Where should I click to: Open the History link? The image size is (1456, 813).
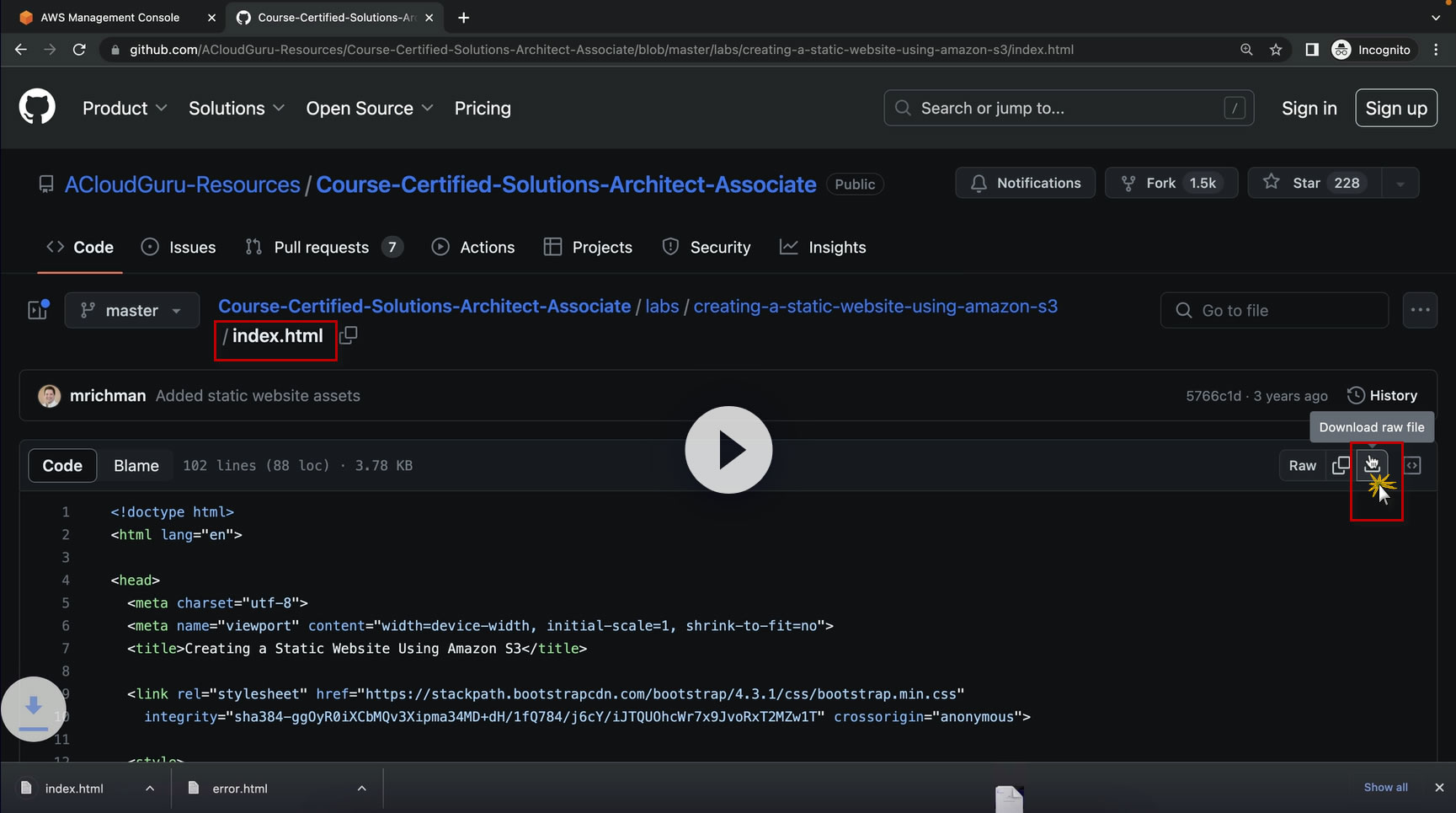tap(1383, 395)
